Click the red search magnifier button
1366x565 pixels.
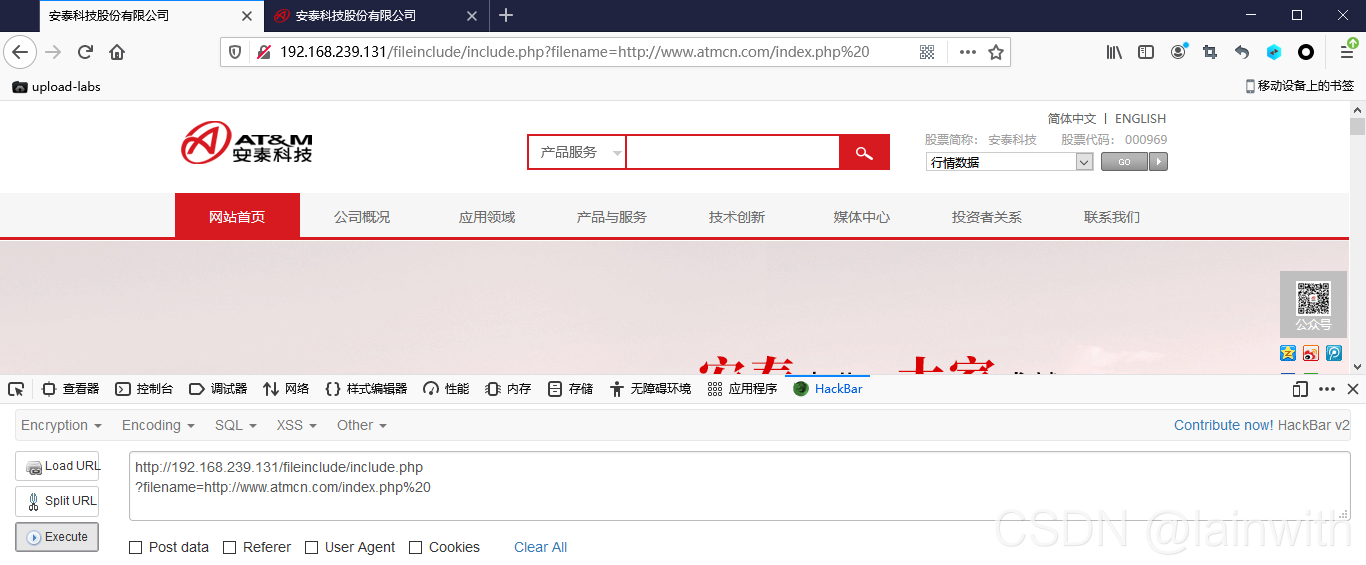click(864, 152)
